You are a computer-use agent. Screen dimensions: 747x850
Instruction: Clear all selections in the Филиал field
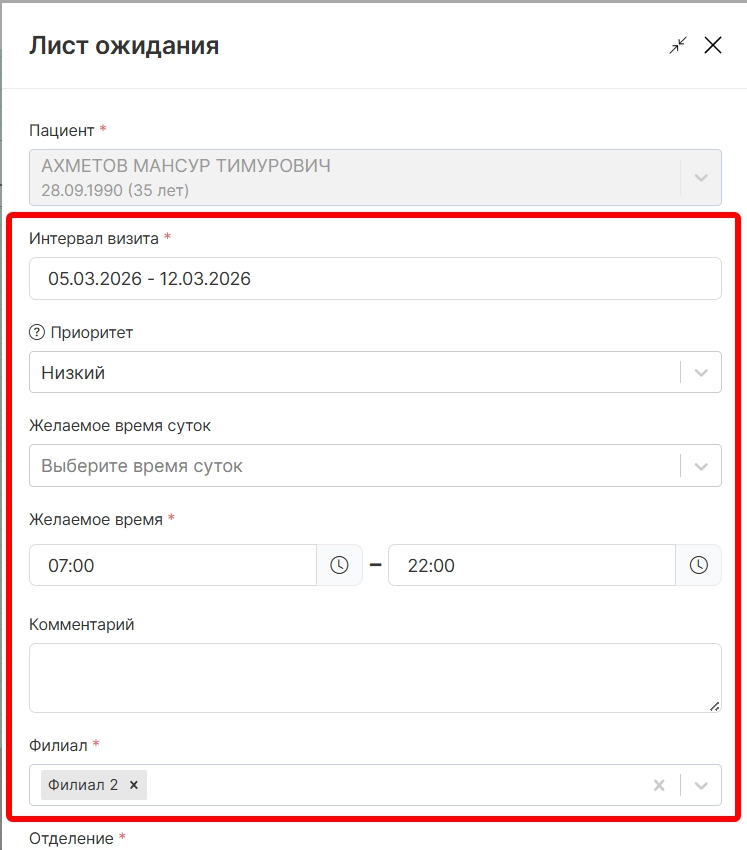[659, 785]
